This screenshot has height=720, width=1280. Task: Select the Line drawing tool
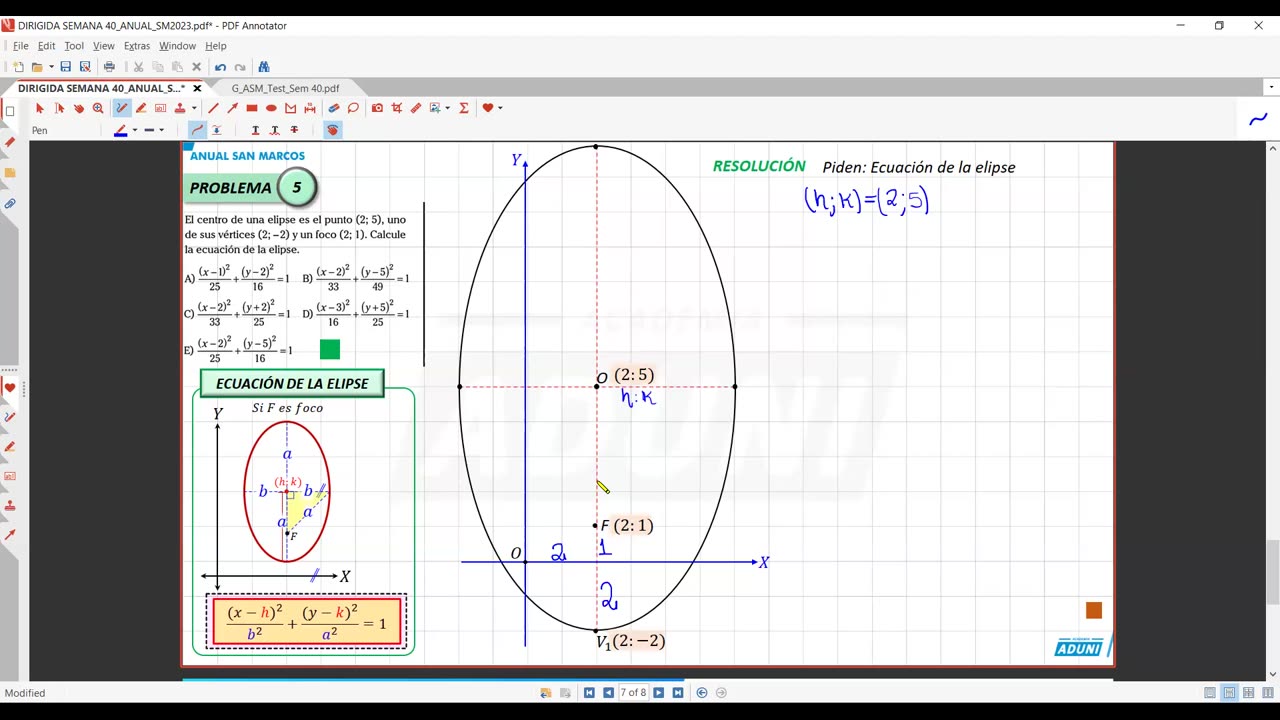(213, 108)
